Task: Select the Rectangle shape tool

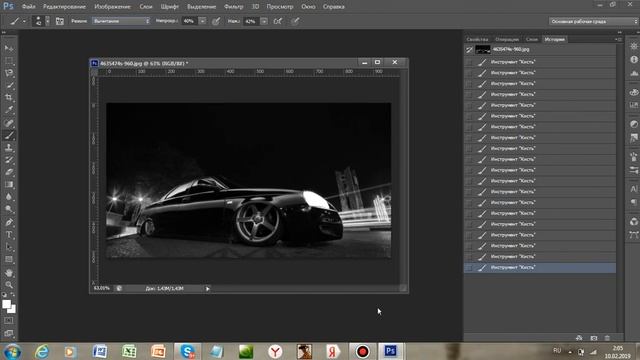Action: [x=9, y=259]
